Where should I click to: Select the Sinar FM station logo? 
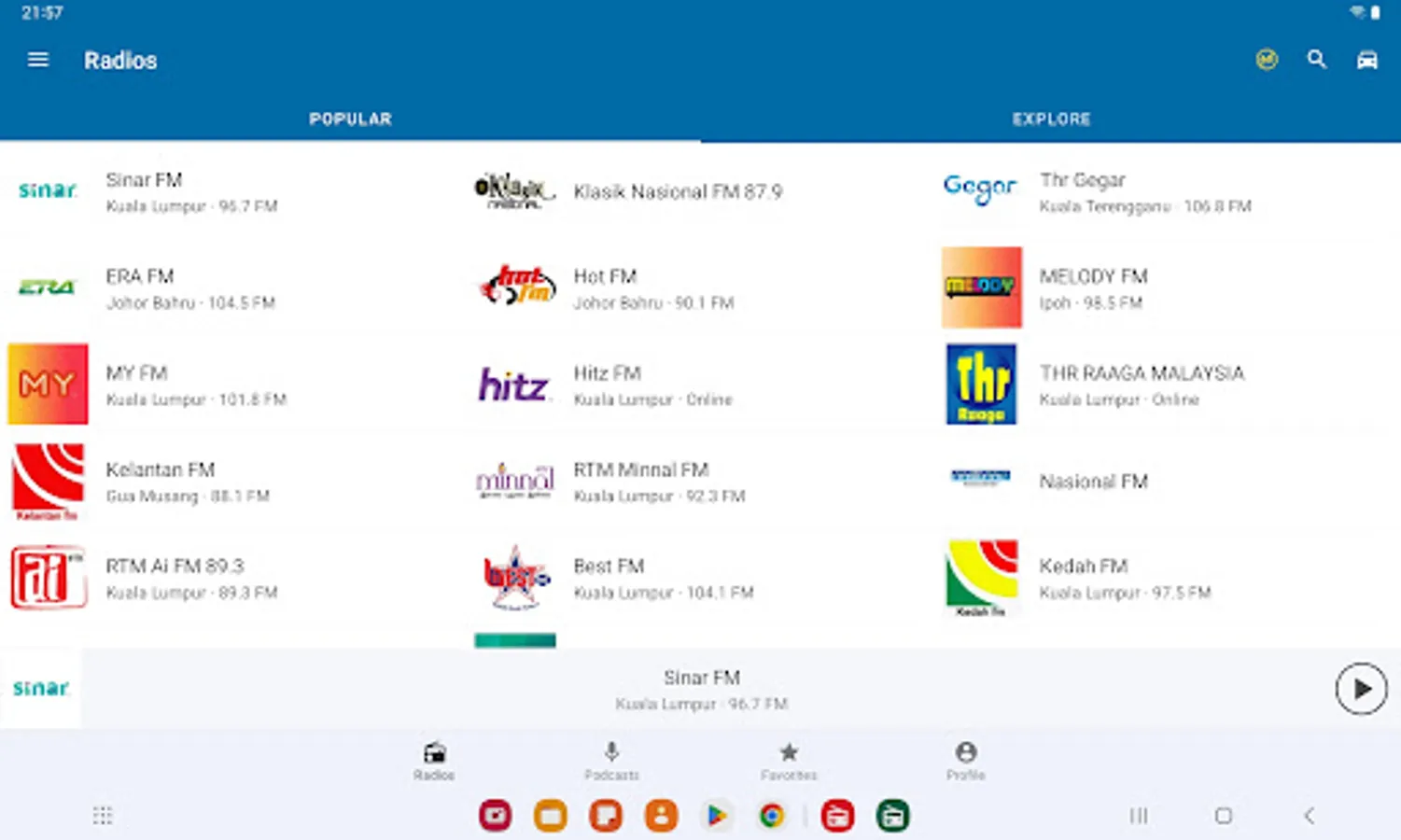pos(48,190)
